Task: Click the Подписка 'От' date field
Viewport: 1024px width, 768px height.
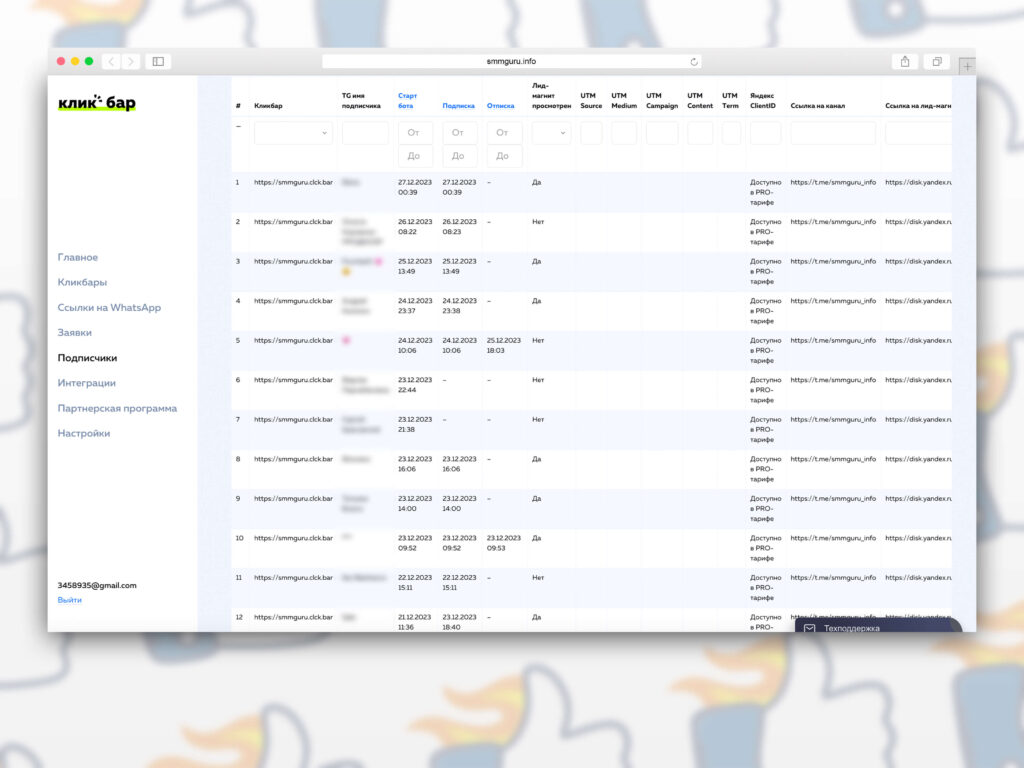Action: tap(460, 132)
